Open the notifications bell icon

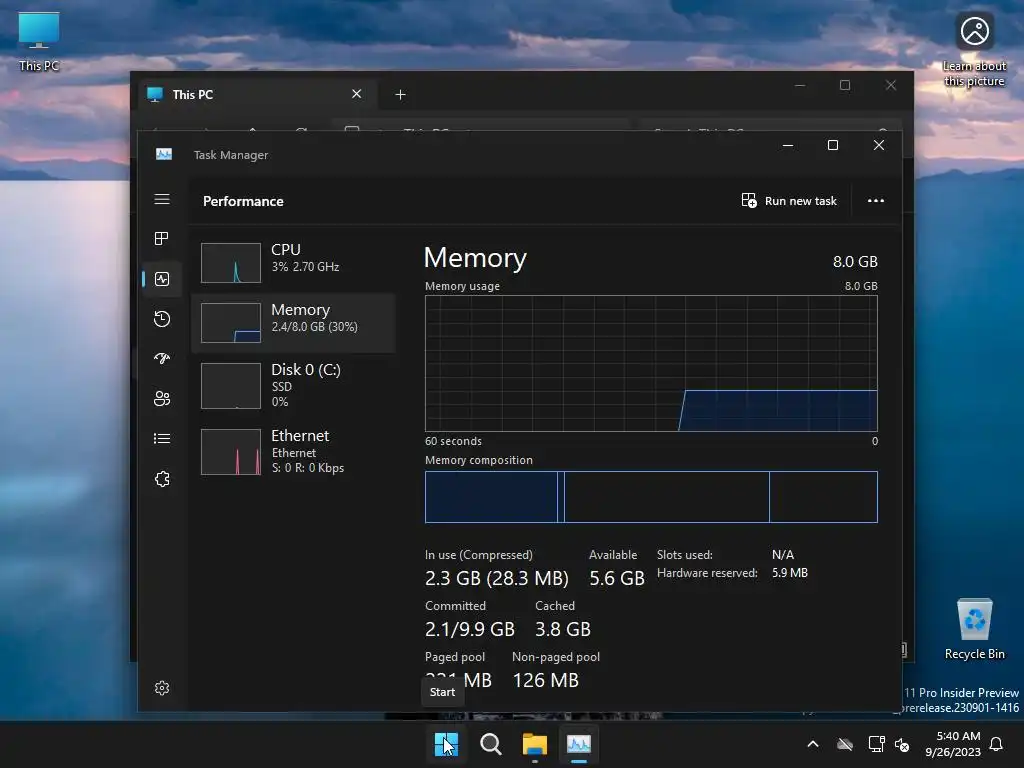coord(996,744)
